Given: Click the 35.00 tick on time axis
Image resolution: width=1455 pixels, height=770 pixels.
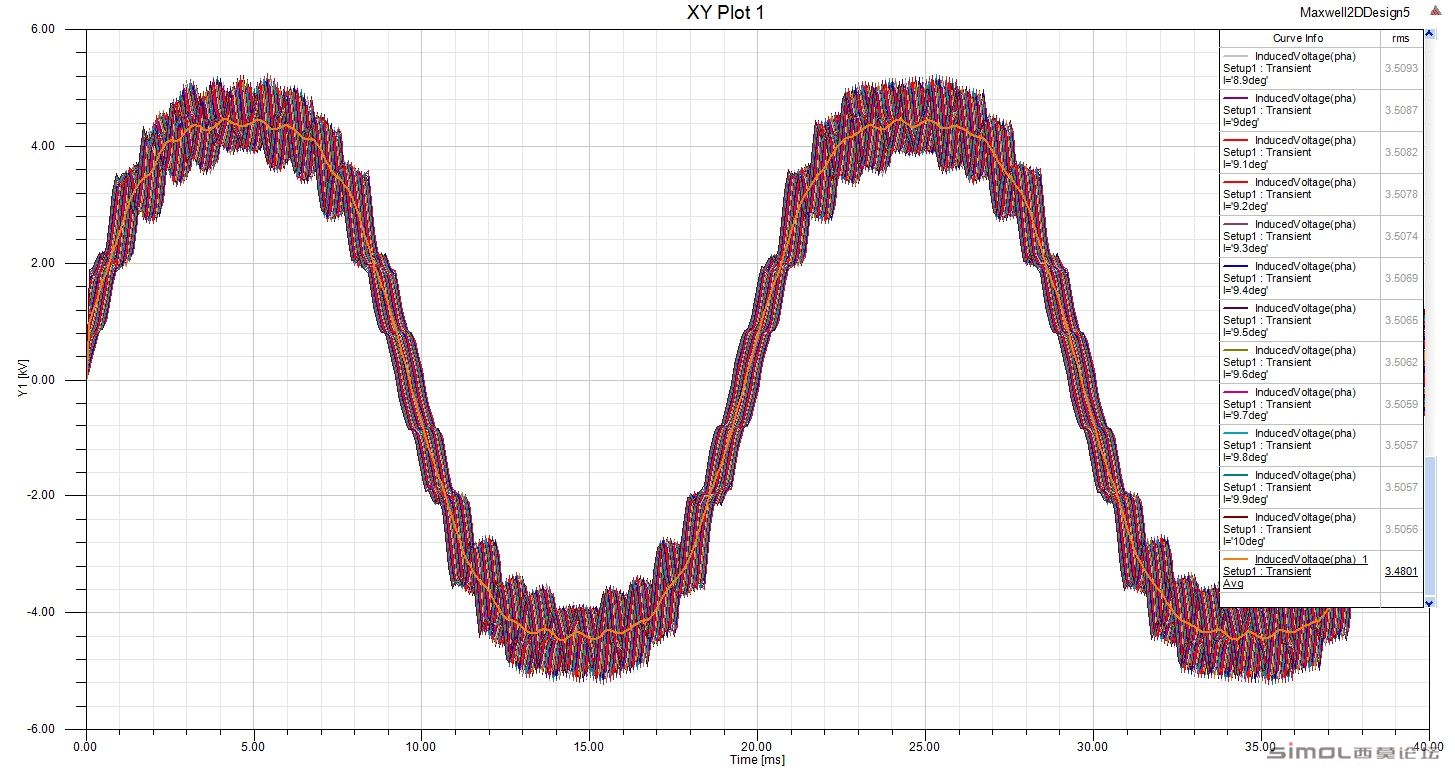Looking at the screenshot, I should 1261,747.
